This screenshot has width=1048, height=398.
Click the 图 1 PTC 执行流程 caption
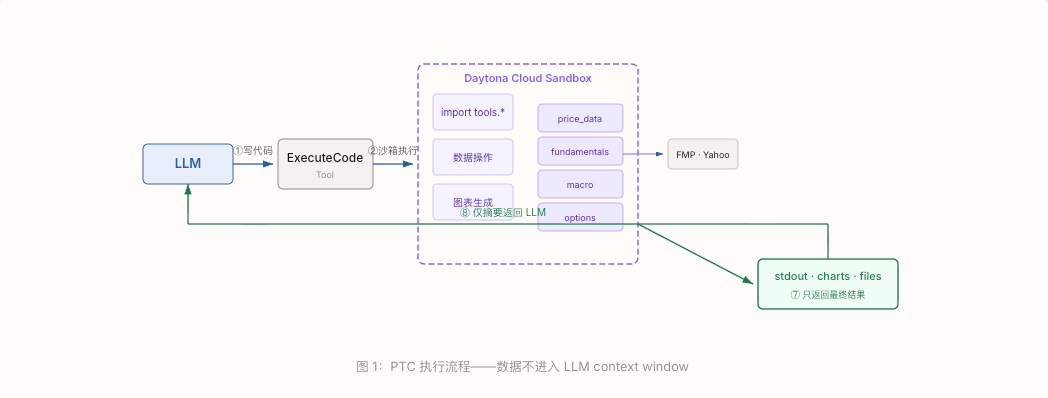(522, 367)
